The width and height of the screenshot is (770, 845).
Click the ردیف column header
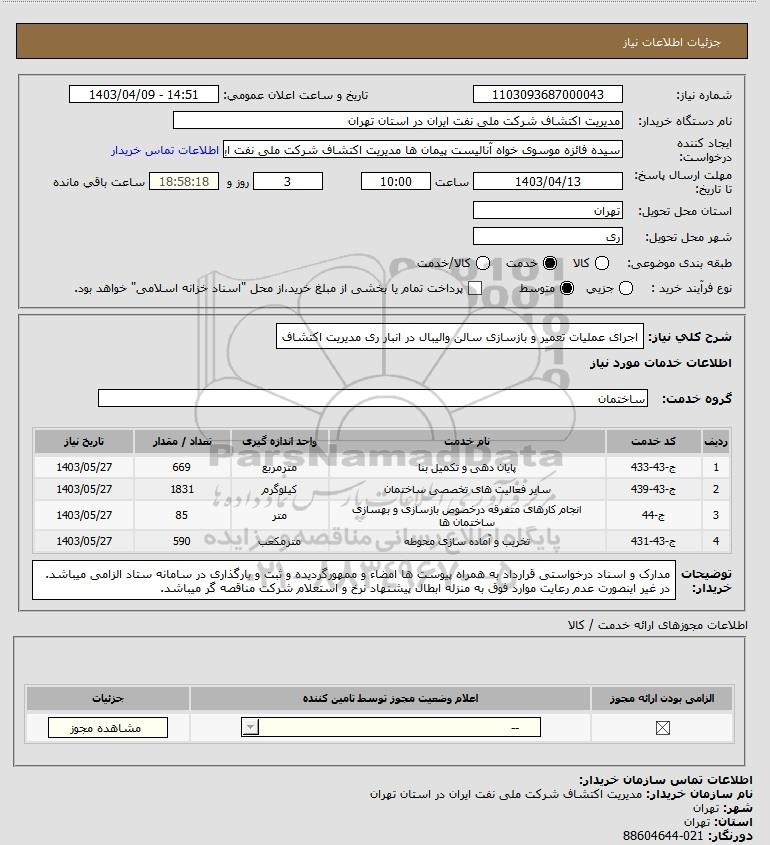point(716,441)
